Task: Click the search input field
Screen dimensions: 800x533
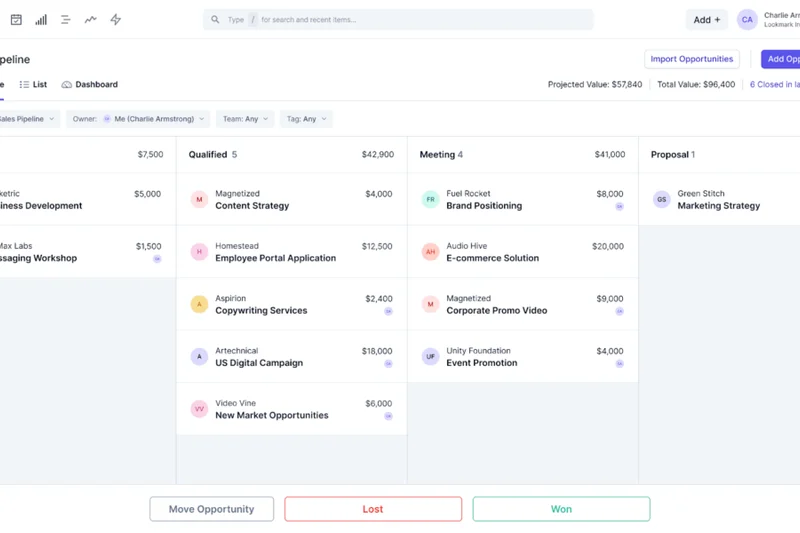Action: pyautogui.click(x=400, y=20)
